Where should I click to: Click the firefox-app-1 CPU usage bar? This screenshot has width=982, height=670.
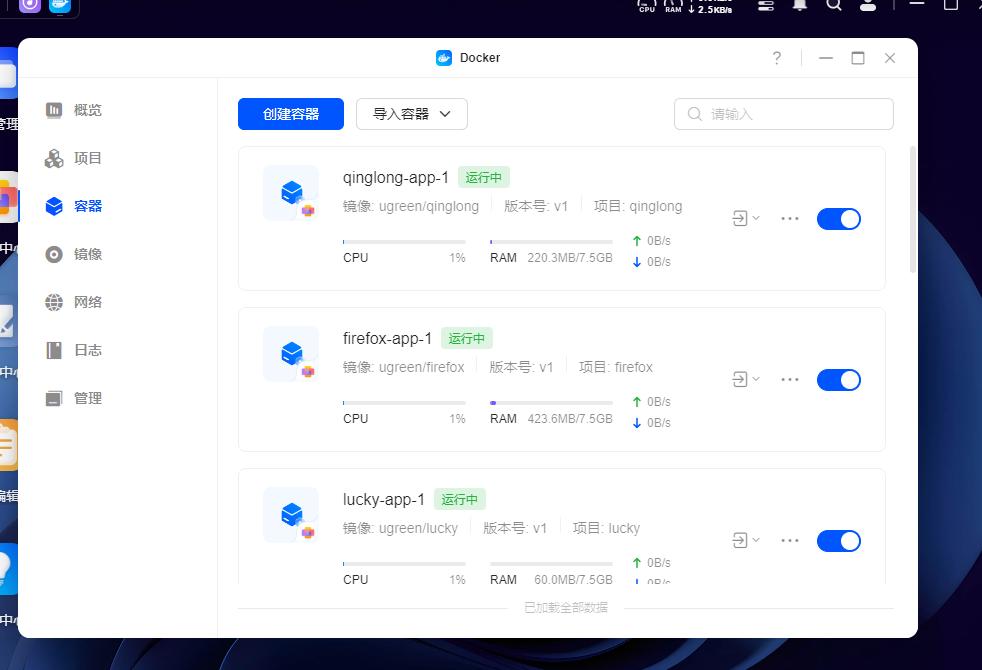(x=404, y=402)
